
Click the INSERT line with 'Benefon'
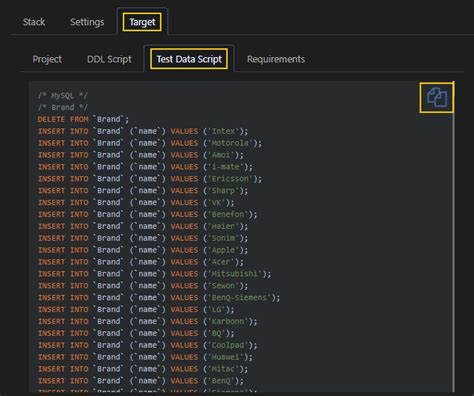(x=148, y=215)
